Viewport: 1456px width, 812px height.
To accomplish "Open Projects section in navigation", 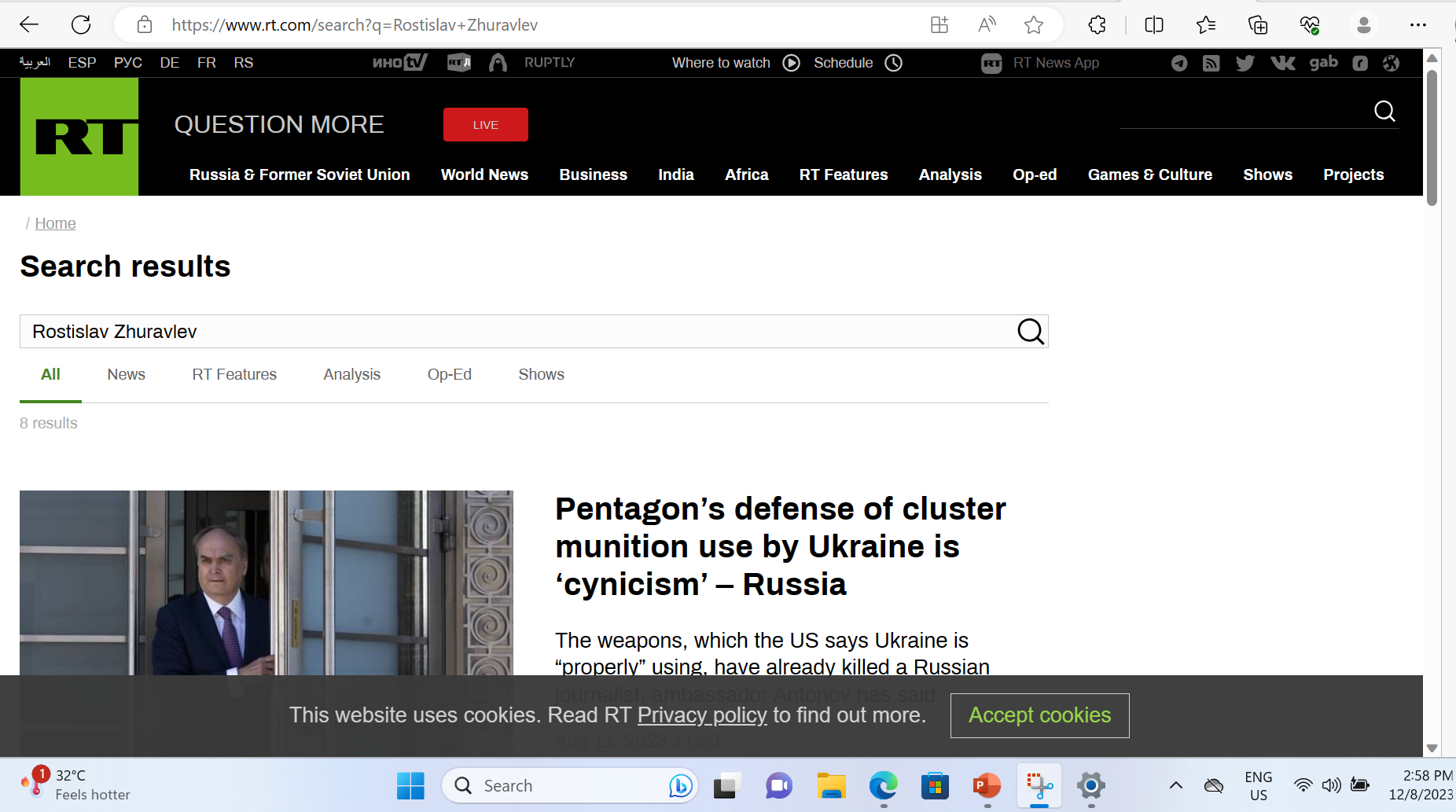I will pyautogui.click(x=1354, y=175).
